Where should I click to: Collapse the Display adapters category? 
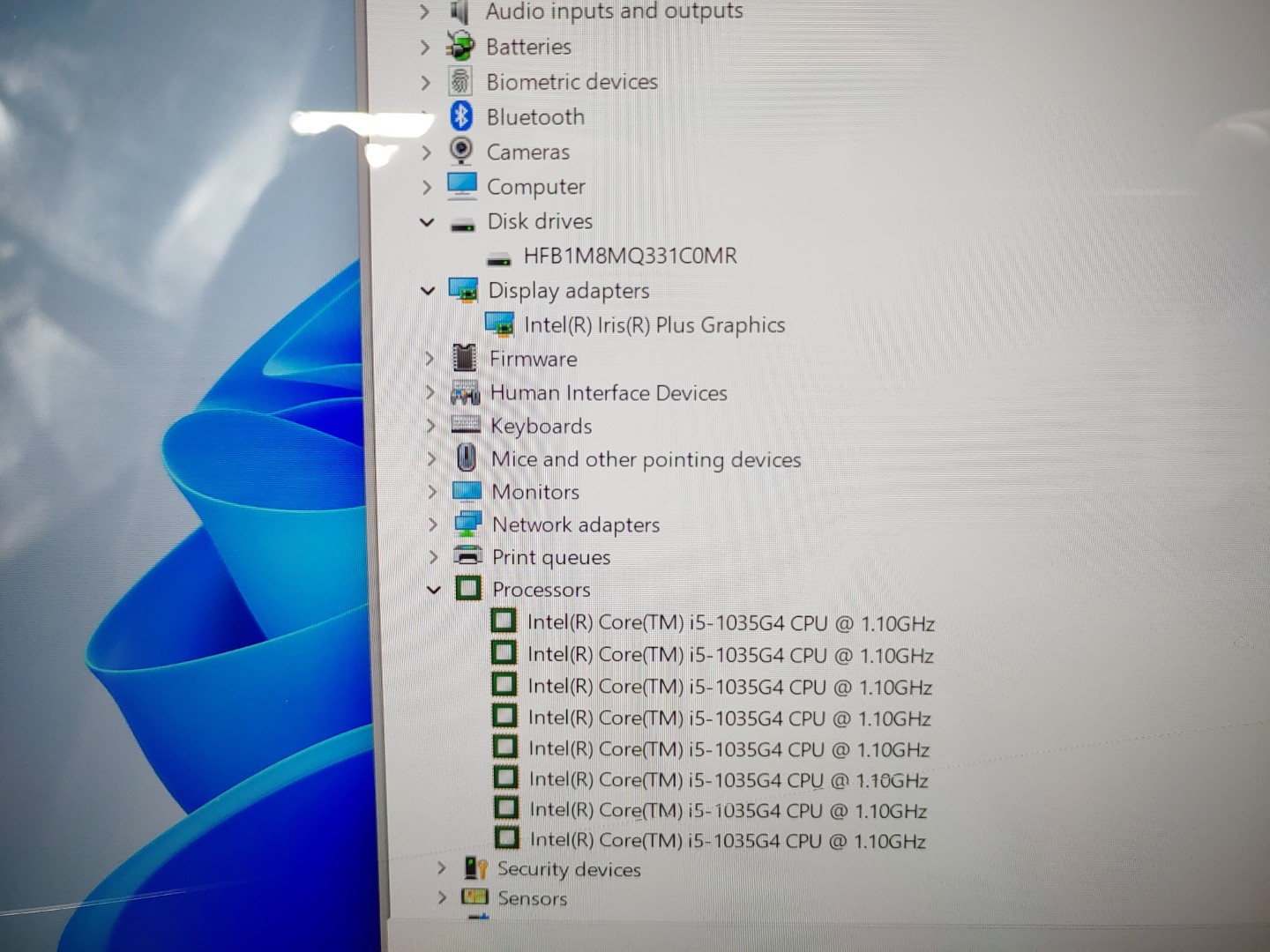(429, 290)
